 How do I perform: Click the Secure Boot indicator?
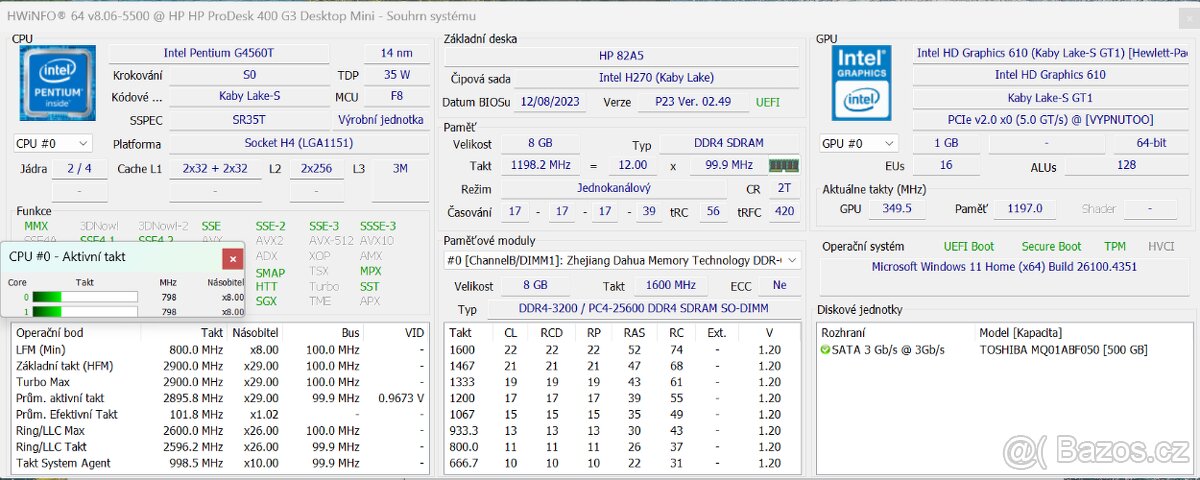1051,246
